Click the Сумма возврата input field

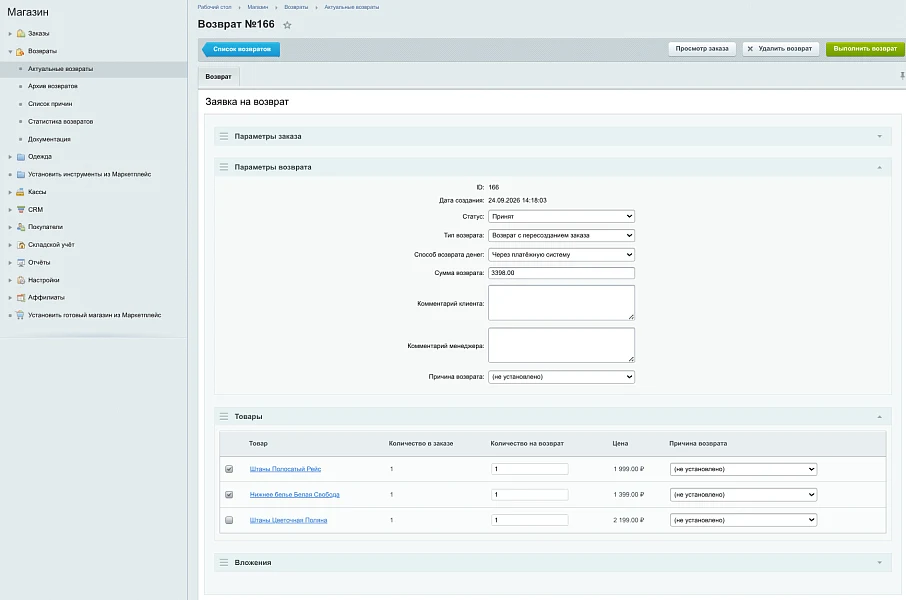(x=561, y=273)
